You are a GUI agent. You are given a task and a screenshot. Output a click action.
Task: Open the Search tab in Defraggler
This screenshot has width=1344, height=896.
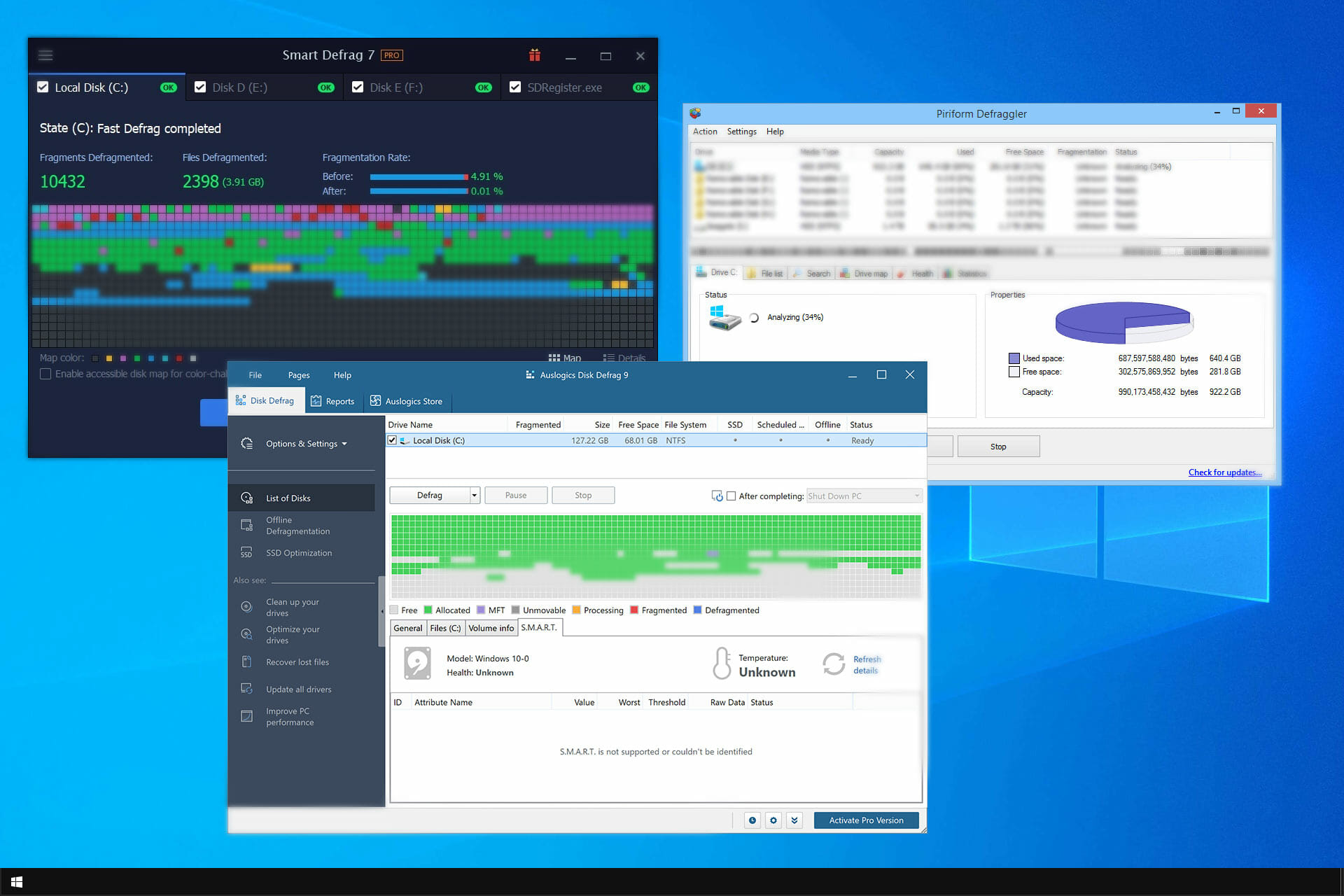point(811,274)
